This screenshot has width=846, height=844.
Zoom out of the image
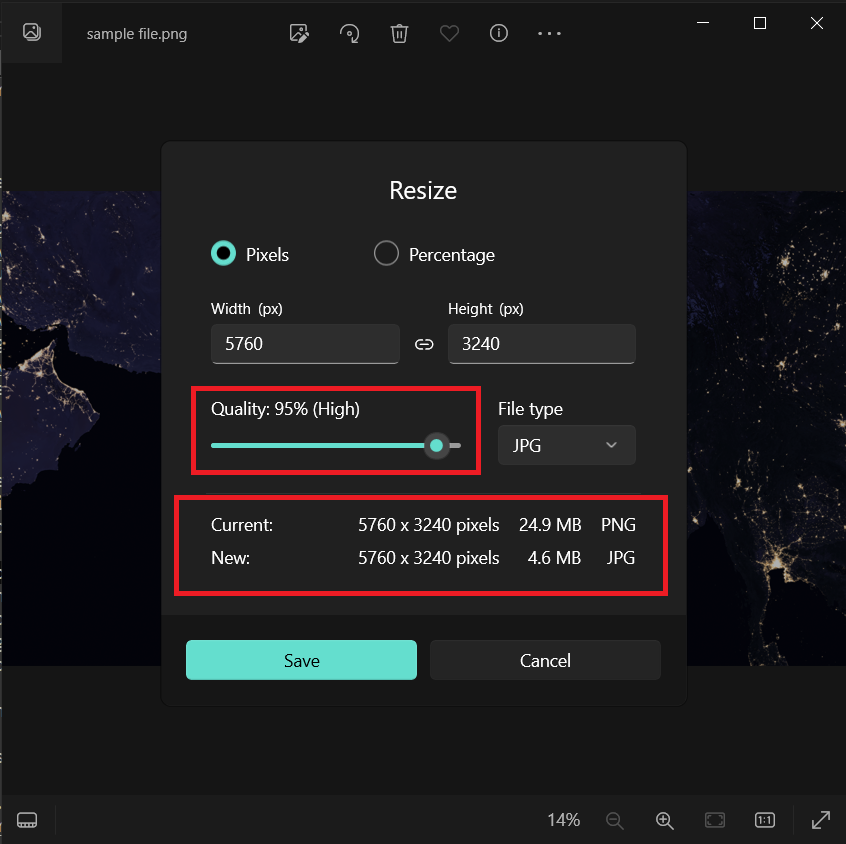(x=614, y=820)
